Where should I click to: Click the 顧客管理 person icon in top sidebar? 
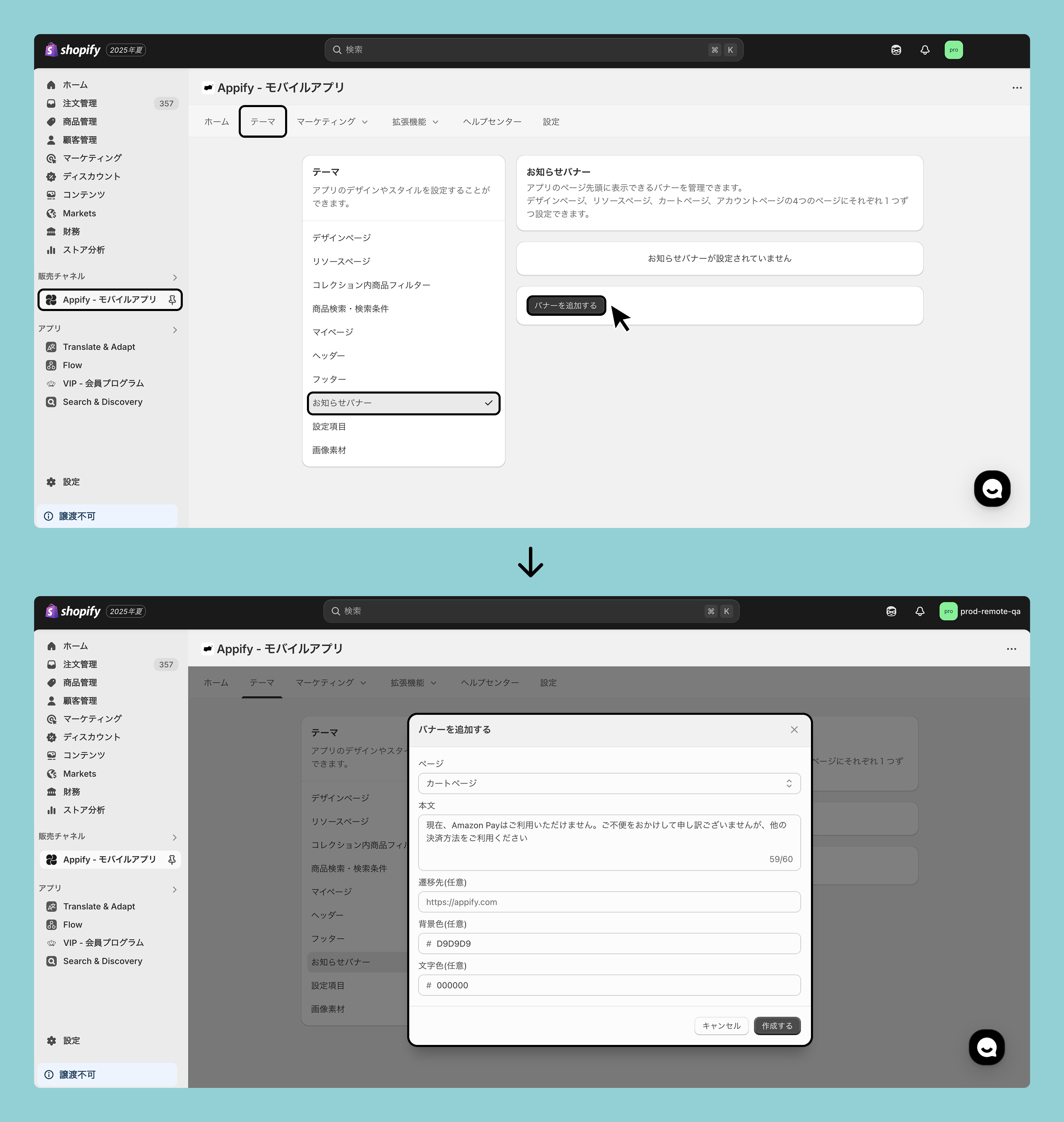[51, 139]
